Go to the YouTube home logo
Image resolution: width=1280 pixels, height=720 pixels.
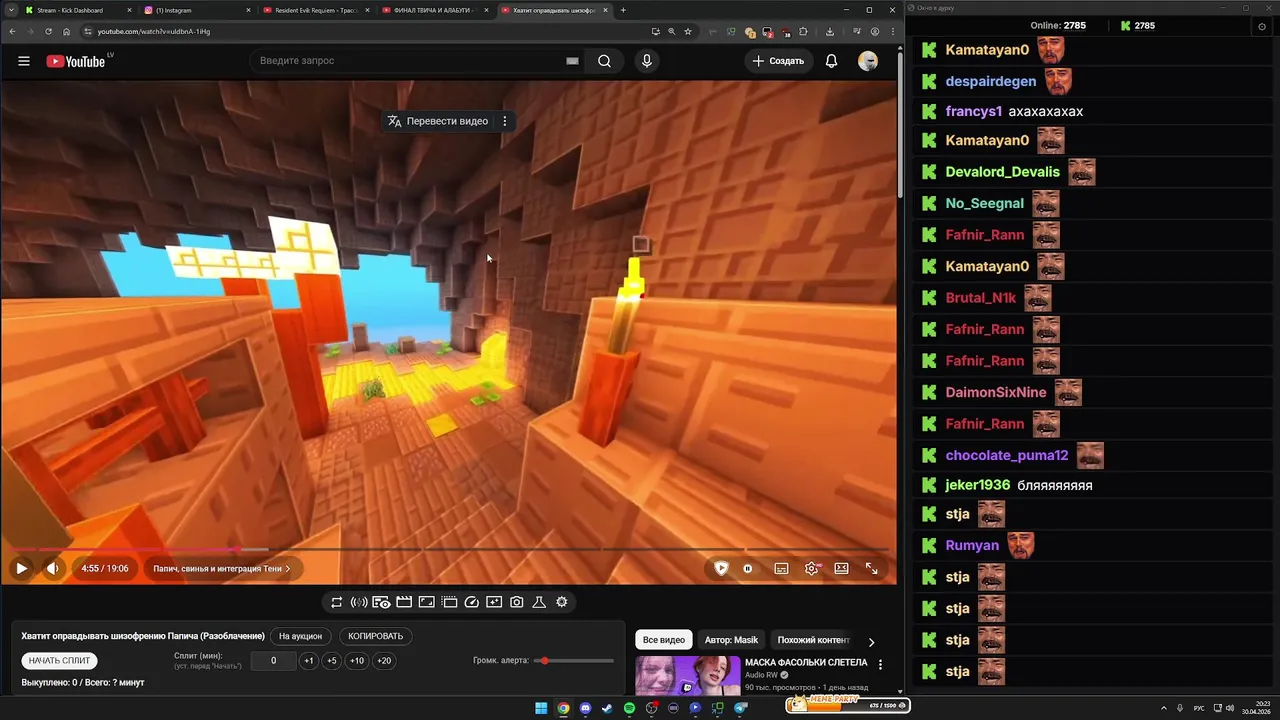click(x=76, y=61)
